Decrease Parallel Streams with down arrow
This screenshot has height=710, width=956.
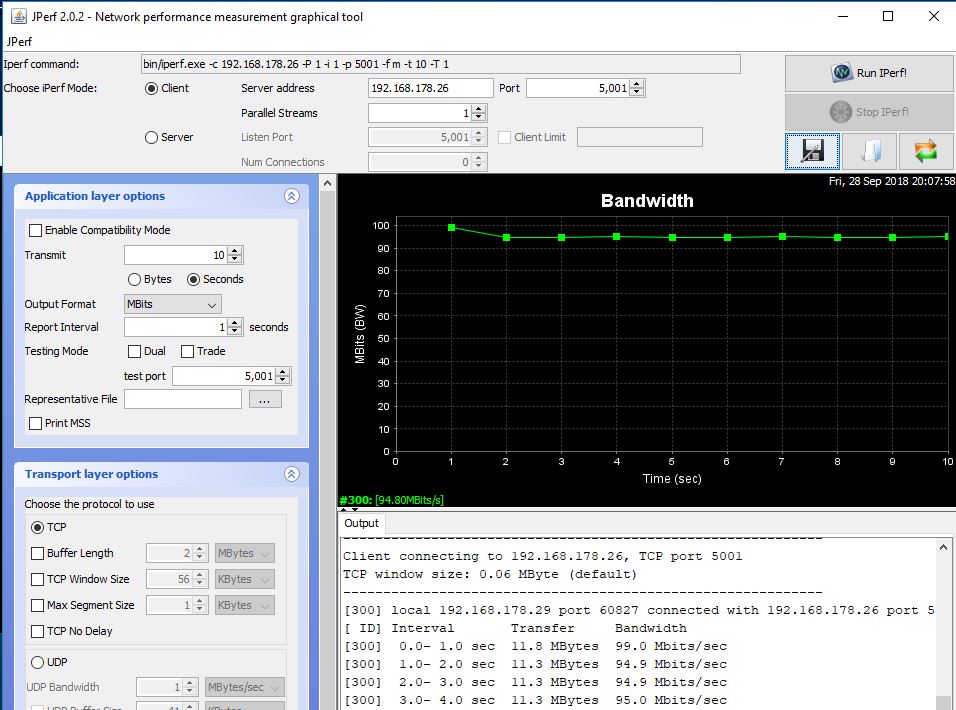coord(479,117)
